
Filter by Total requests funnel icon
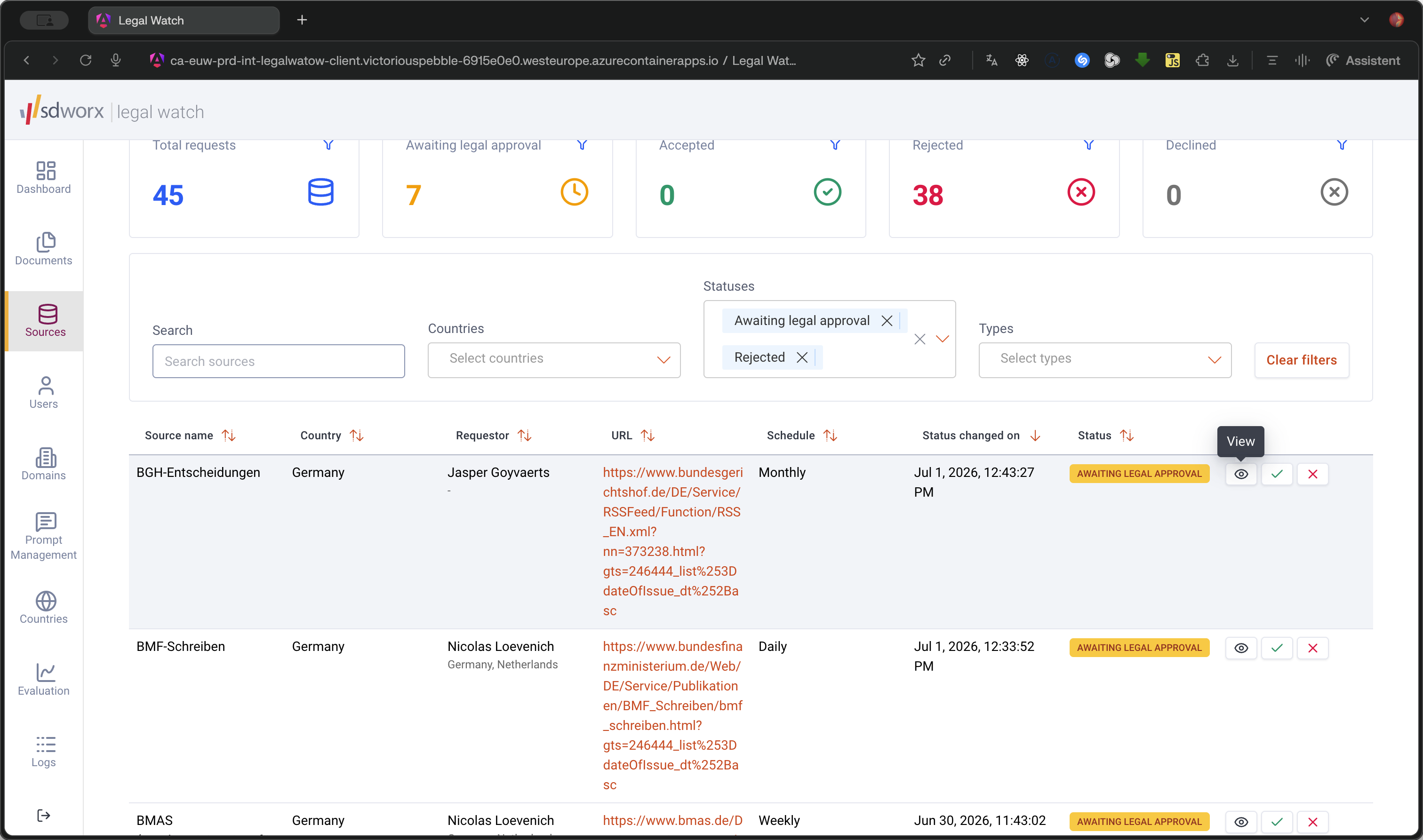(328, 145)
